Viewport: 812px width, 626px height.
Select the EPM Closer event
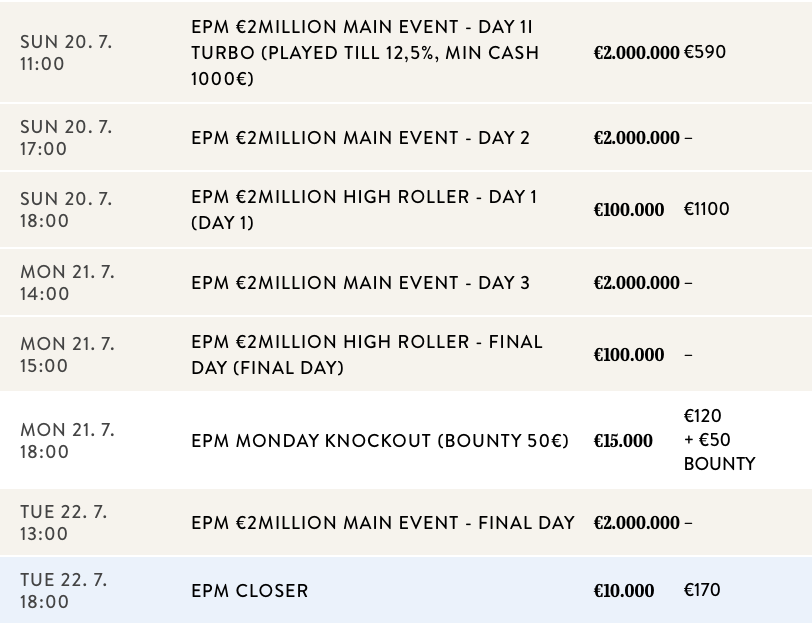250,591
